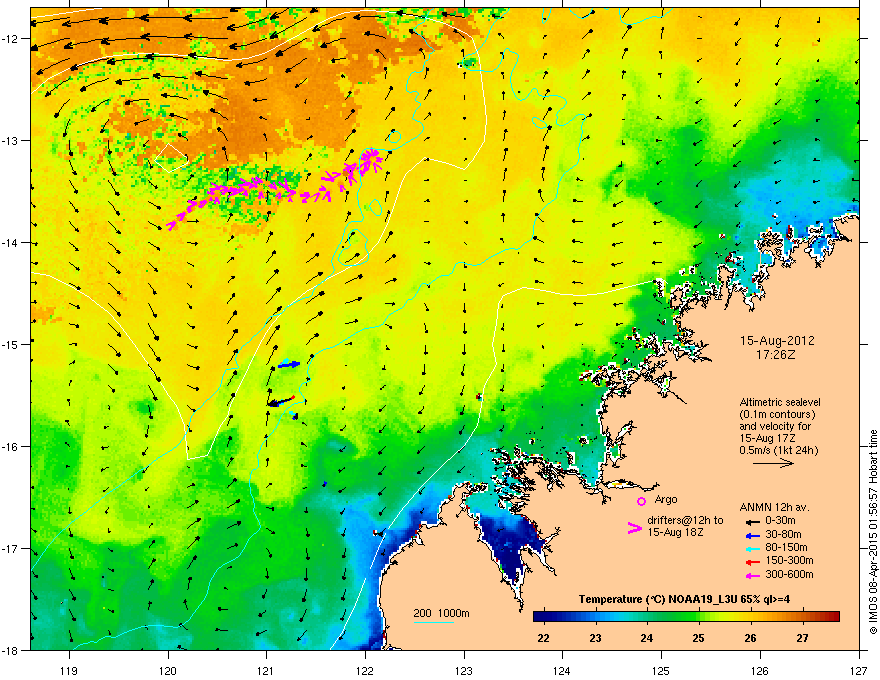Click the longitude axis label 120

click(x=168, y=670)
